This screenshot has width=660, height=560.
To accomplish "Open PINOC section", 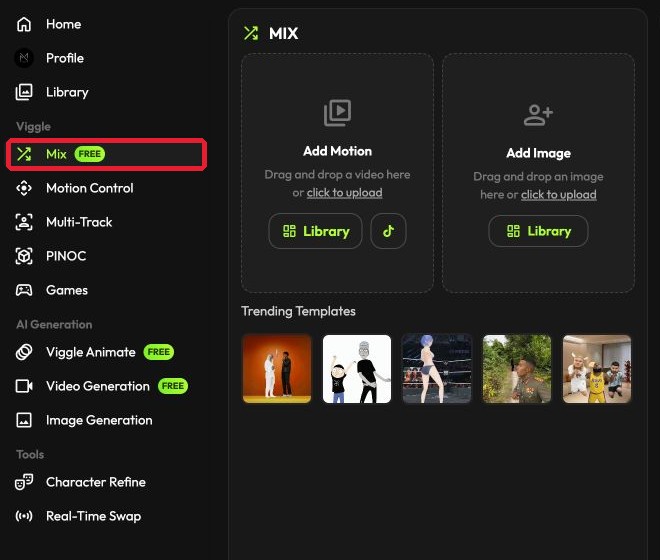I will click(x=66, y=256).
